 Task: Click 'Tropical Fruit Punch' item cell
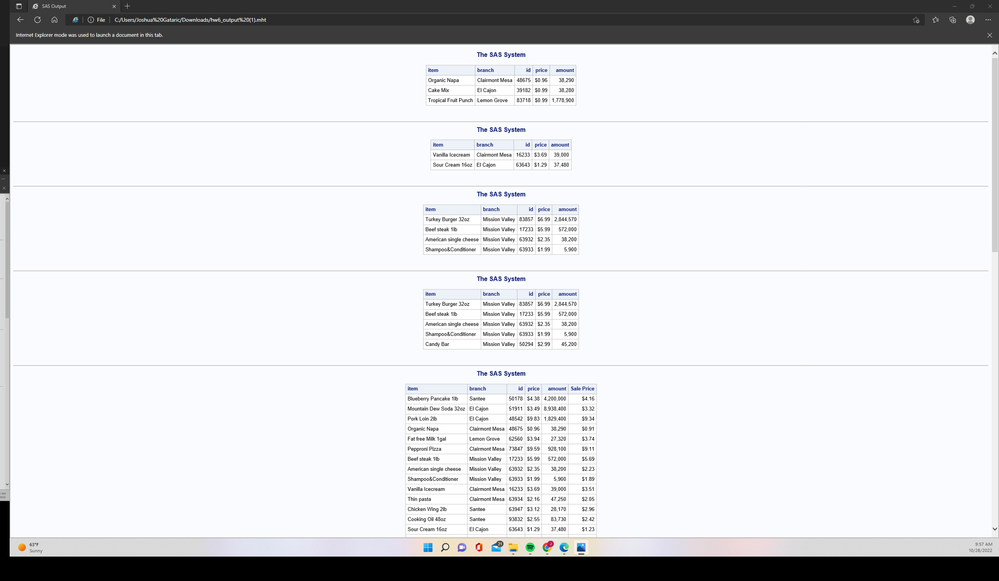(x=450, y=100)
